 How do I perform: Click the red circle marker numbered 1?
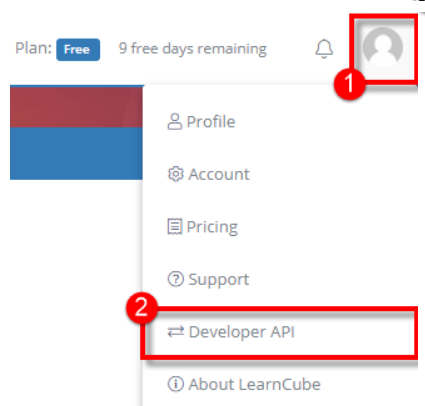coord(349,84)
